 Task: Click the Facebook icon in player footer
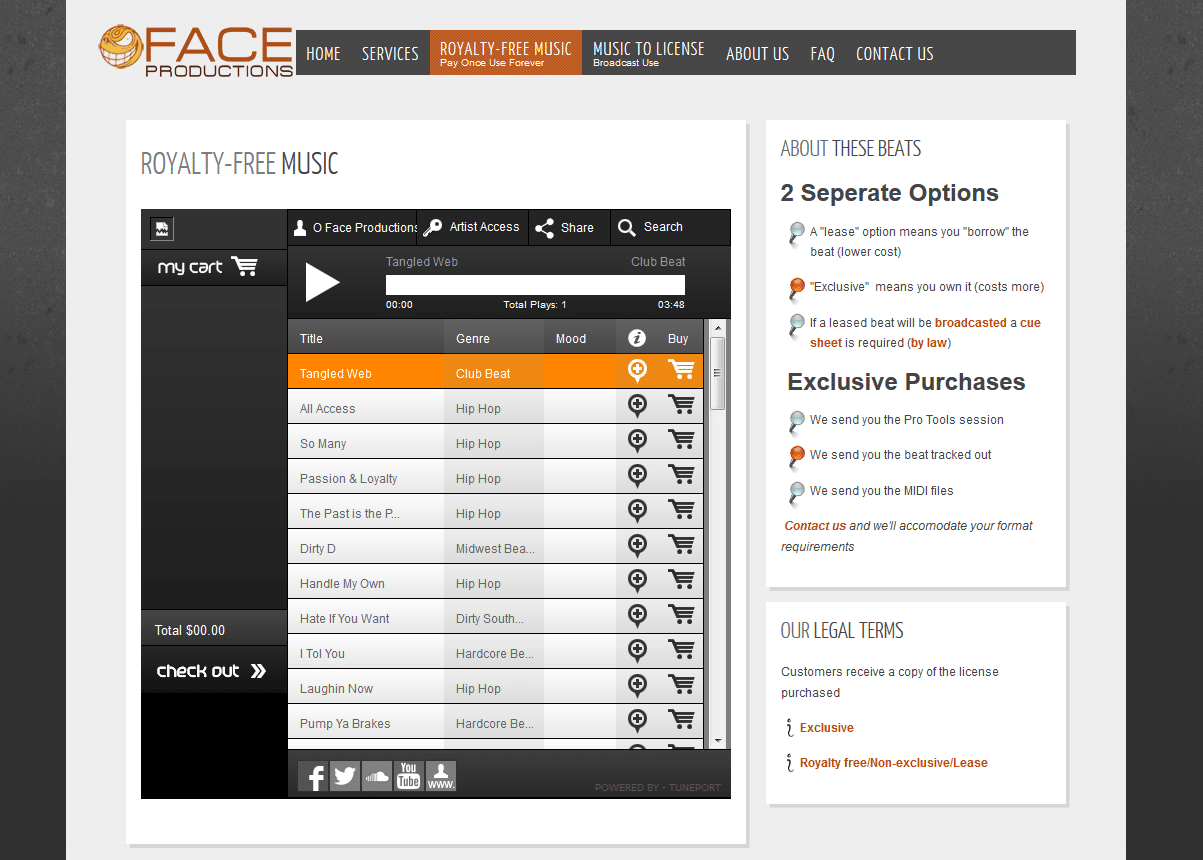(x=313, y=776)
